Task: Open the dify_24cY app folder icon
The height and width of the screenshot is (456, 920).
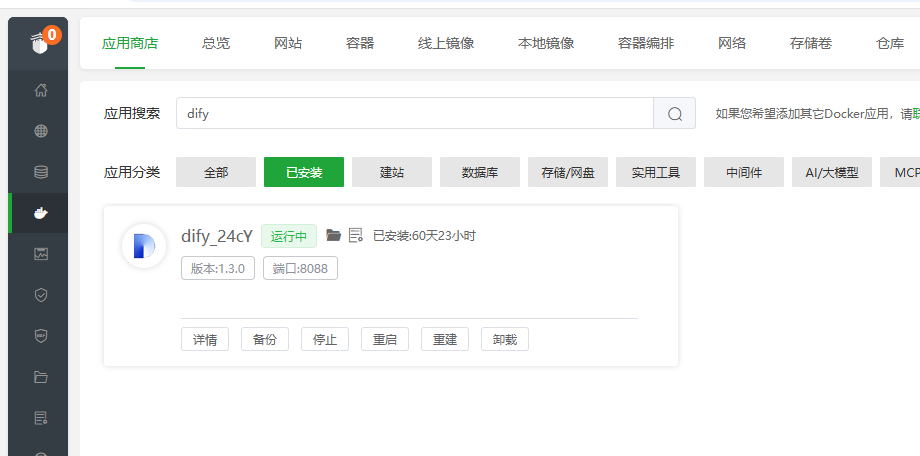Action: (334, 235)
